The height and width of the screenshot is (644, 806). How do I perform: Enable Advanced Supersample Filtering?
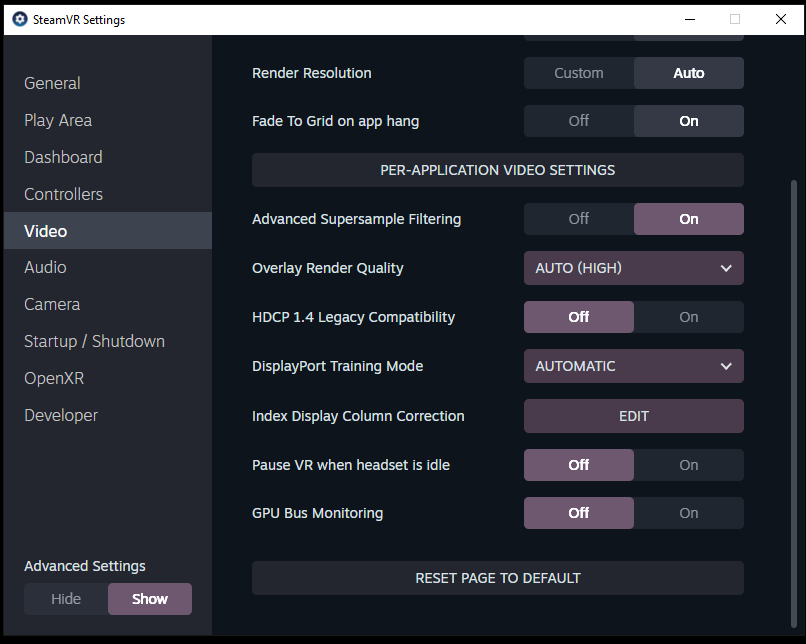(x=689, y=219)
